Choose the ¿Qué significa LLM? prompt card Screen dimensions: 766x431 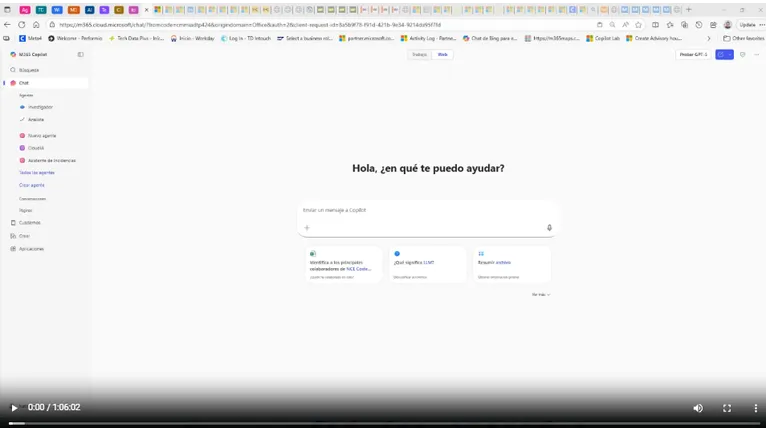click(x=427, y=264)
